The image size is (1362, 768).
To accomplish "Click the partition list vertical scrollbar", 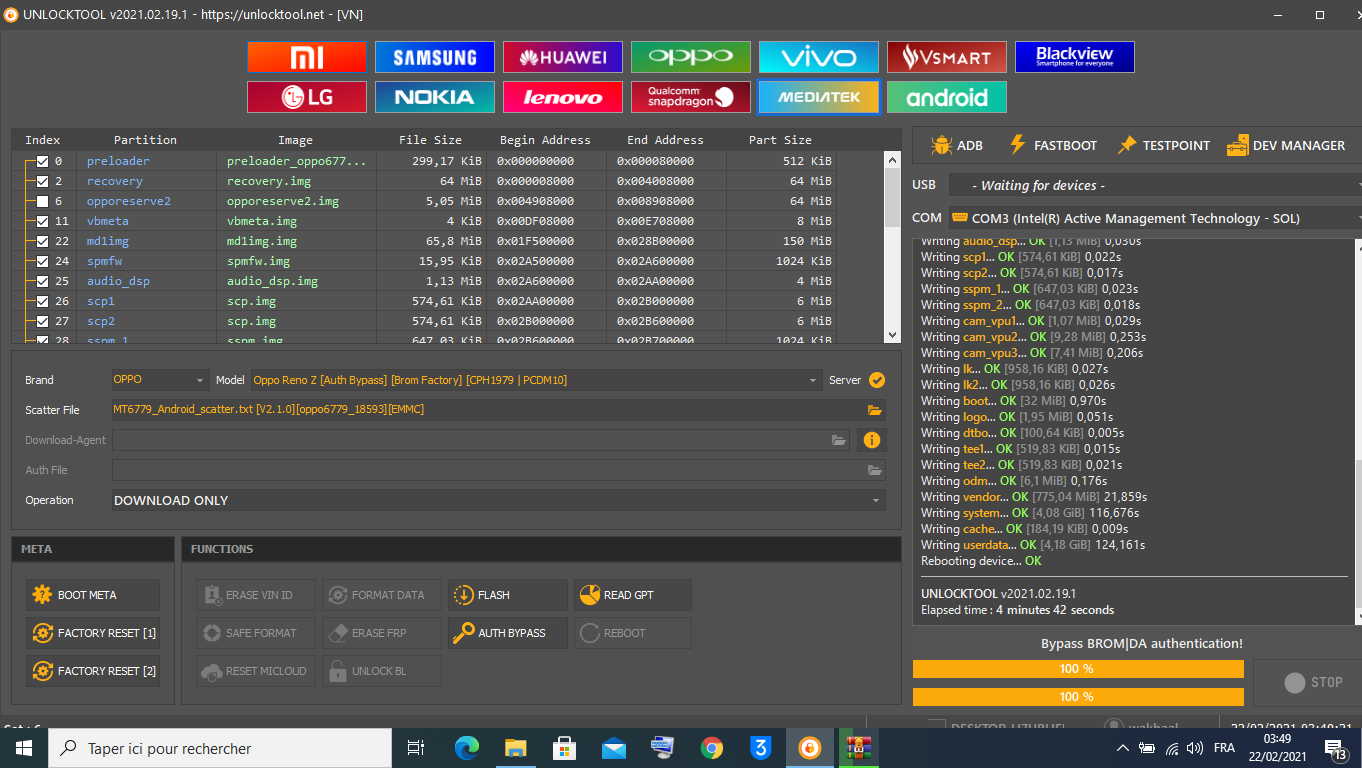I will point(893,245).
